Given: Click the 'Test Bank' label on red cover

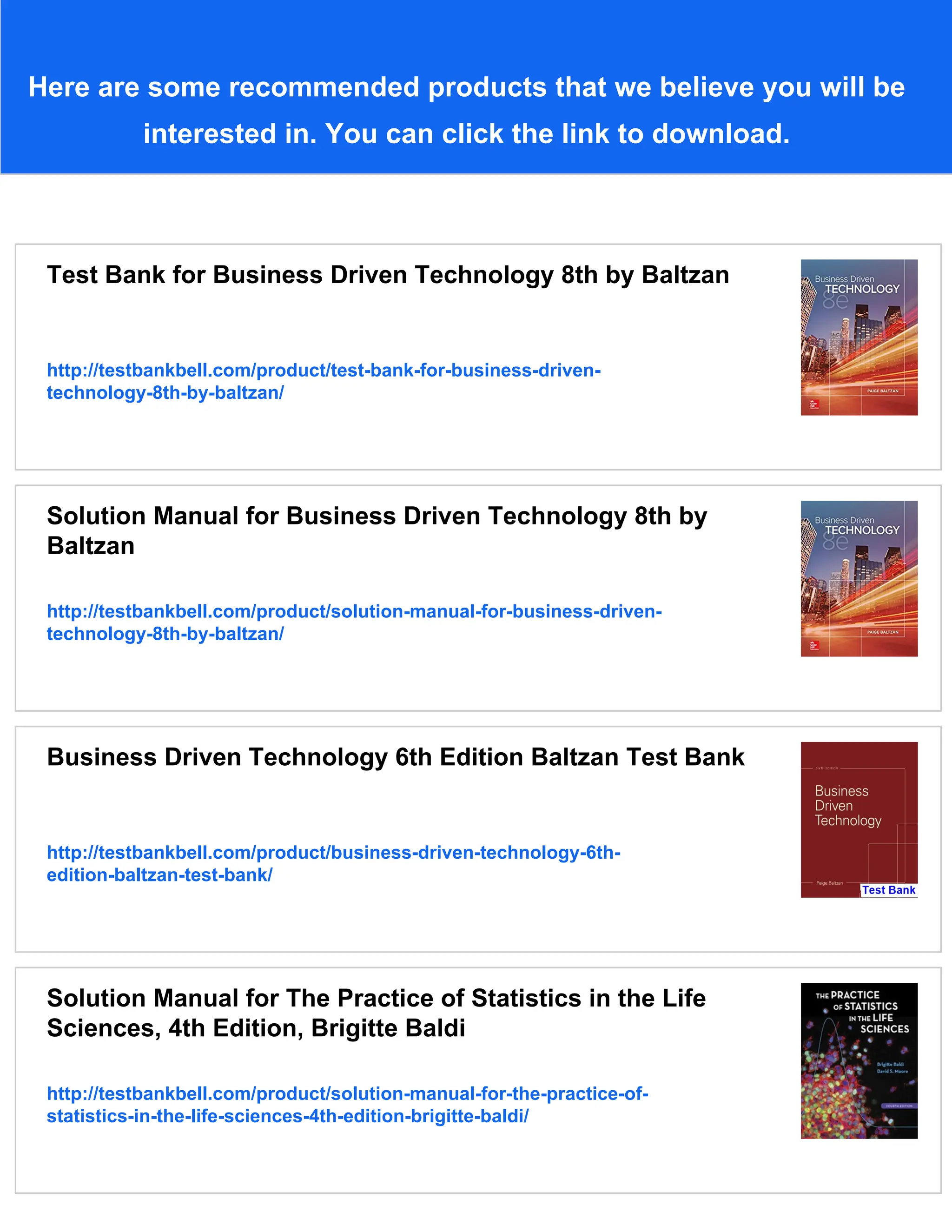Looking at the screenshot, I should (x=888, y=890).
